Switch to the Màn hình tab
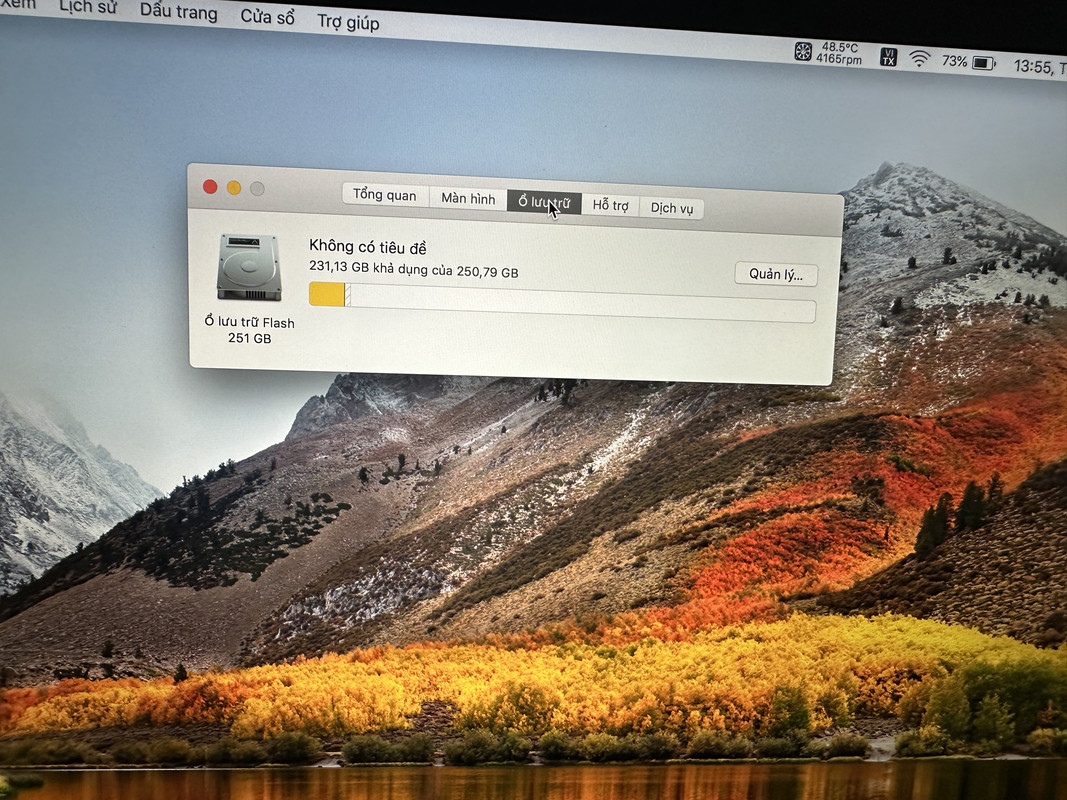 (468, 198)
